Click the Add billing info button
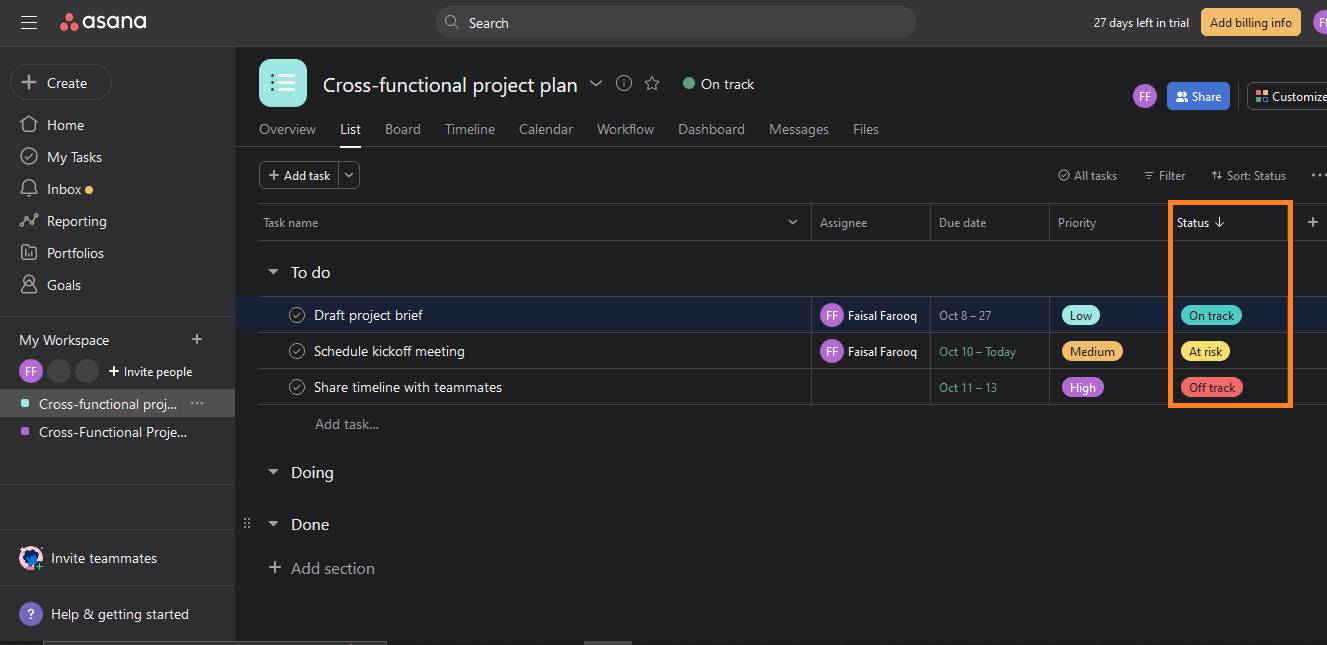 pyautogui.click(x=1250, y=21)
